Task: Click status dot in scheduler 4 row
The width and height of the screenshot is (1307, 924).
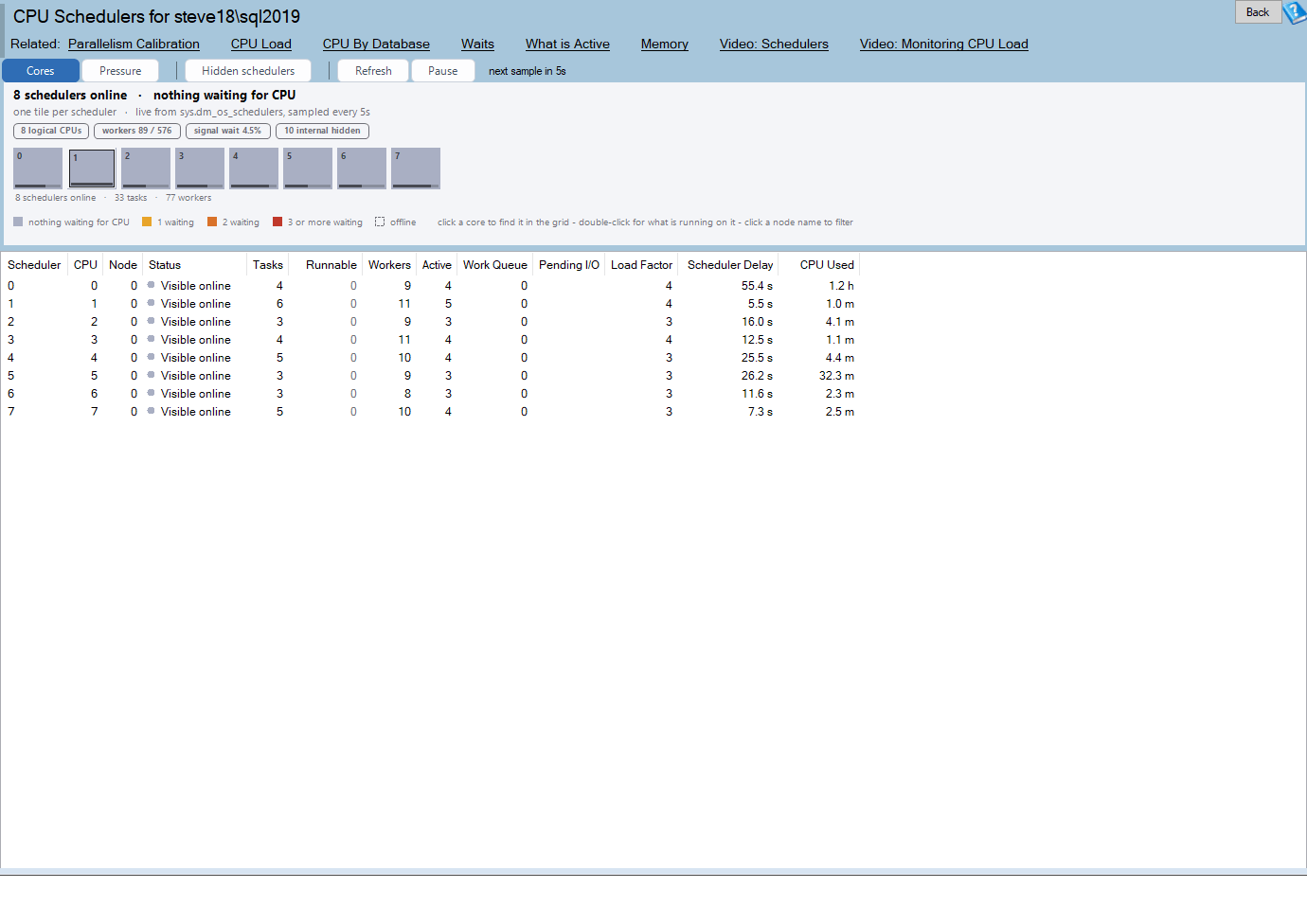Action: pos(152,357)
